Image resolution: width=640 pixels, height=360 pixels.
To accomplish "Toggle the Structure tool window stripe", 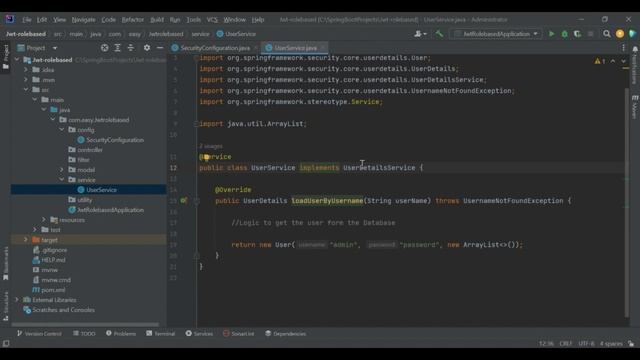I will (x=6, y=306).
